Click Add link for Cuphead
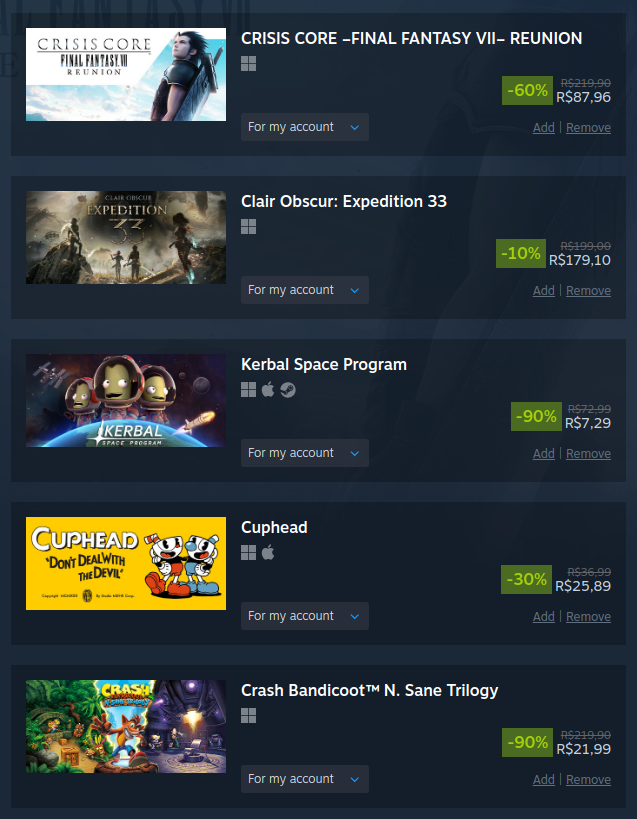The width and height of the screenshot is (637, 819). (x=544, y=616)
